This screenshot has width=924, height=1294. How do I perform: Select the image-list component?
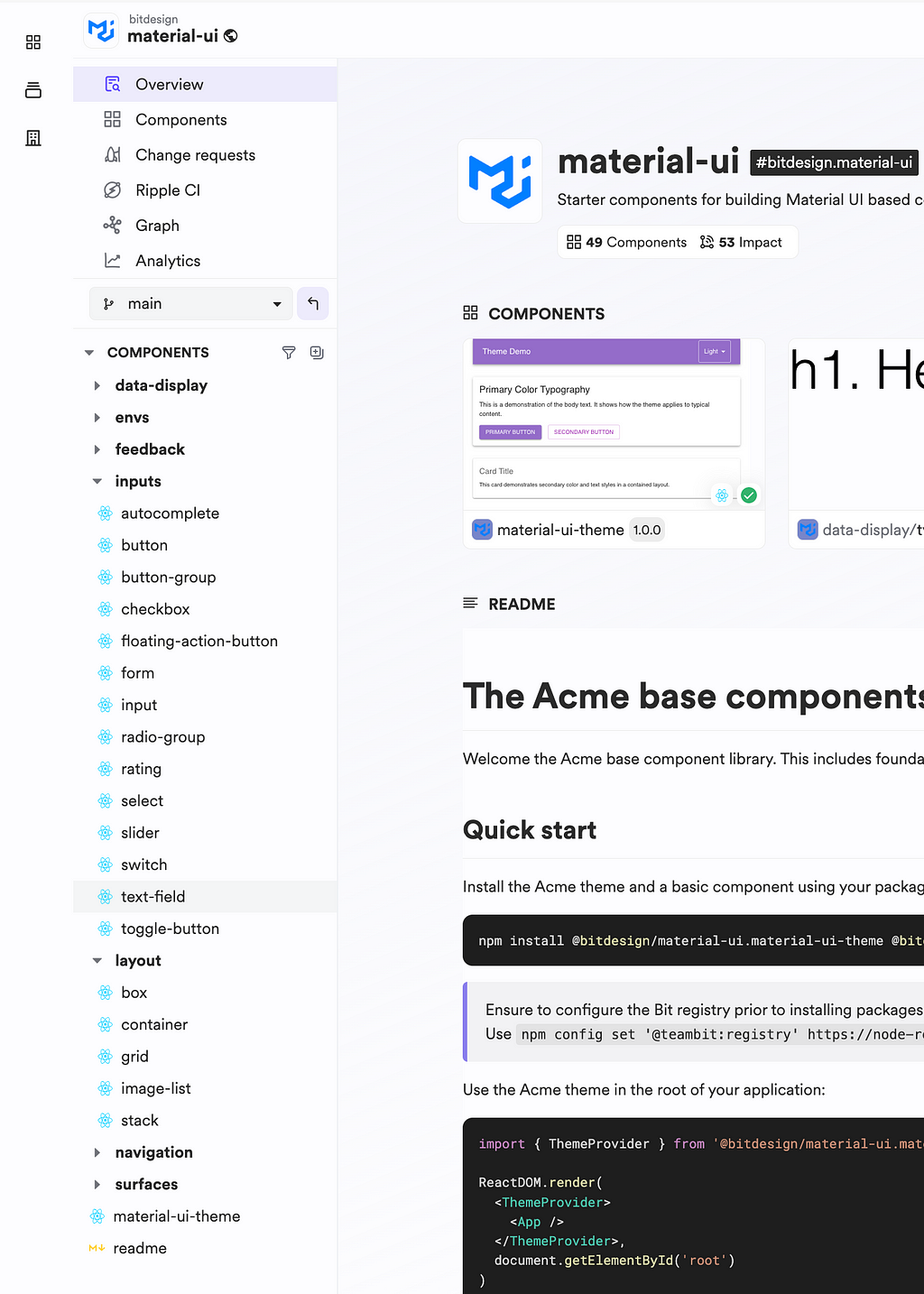(205, 1088)
